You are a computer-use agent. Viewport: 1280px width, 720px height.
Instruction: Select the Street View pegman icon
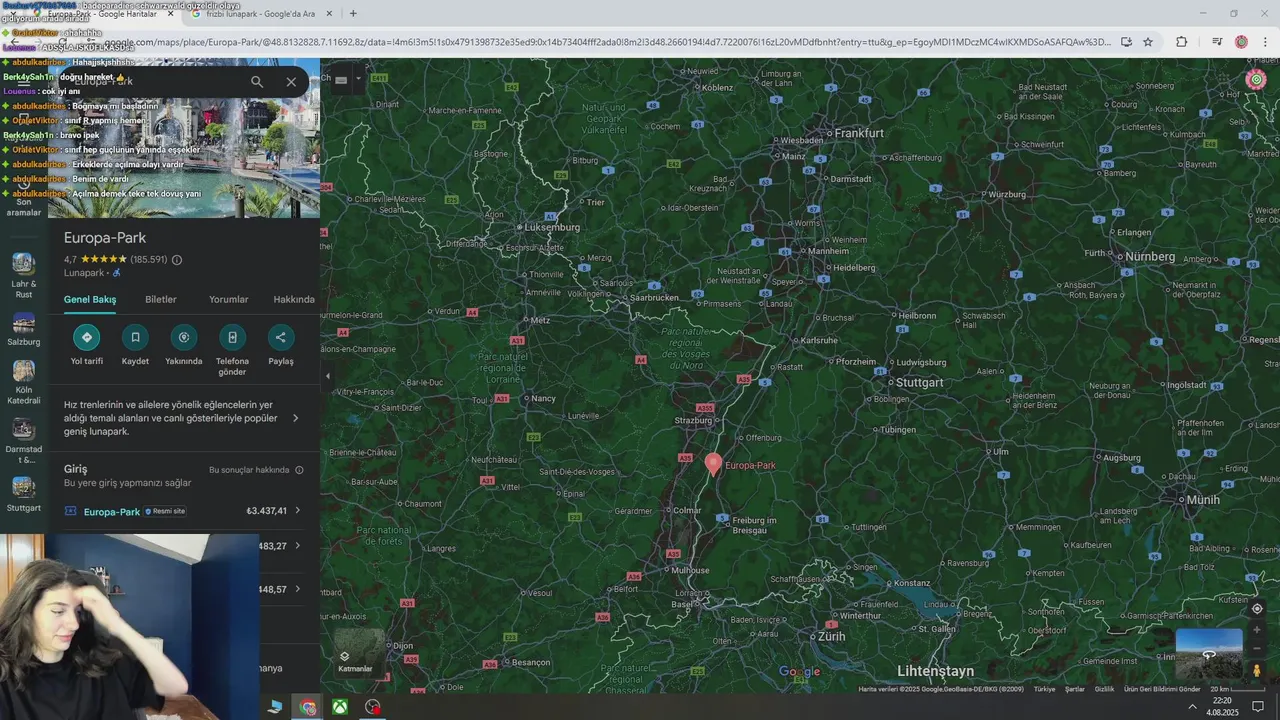[x=1257, y=670]
